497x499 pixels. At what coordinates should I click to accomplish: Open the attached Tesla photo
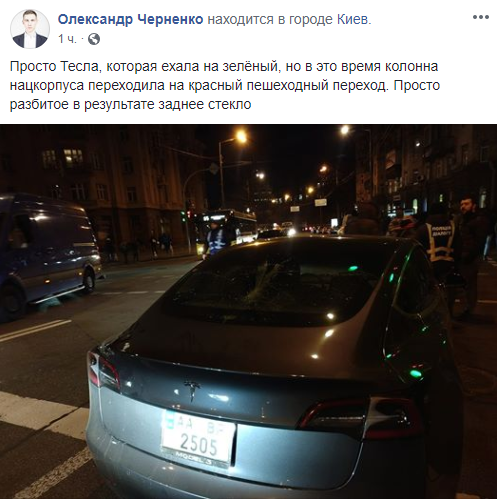pyautogui.click(x=248, y=311)
